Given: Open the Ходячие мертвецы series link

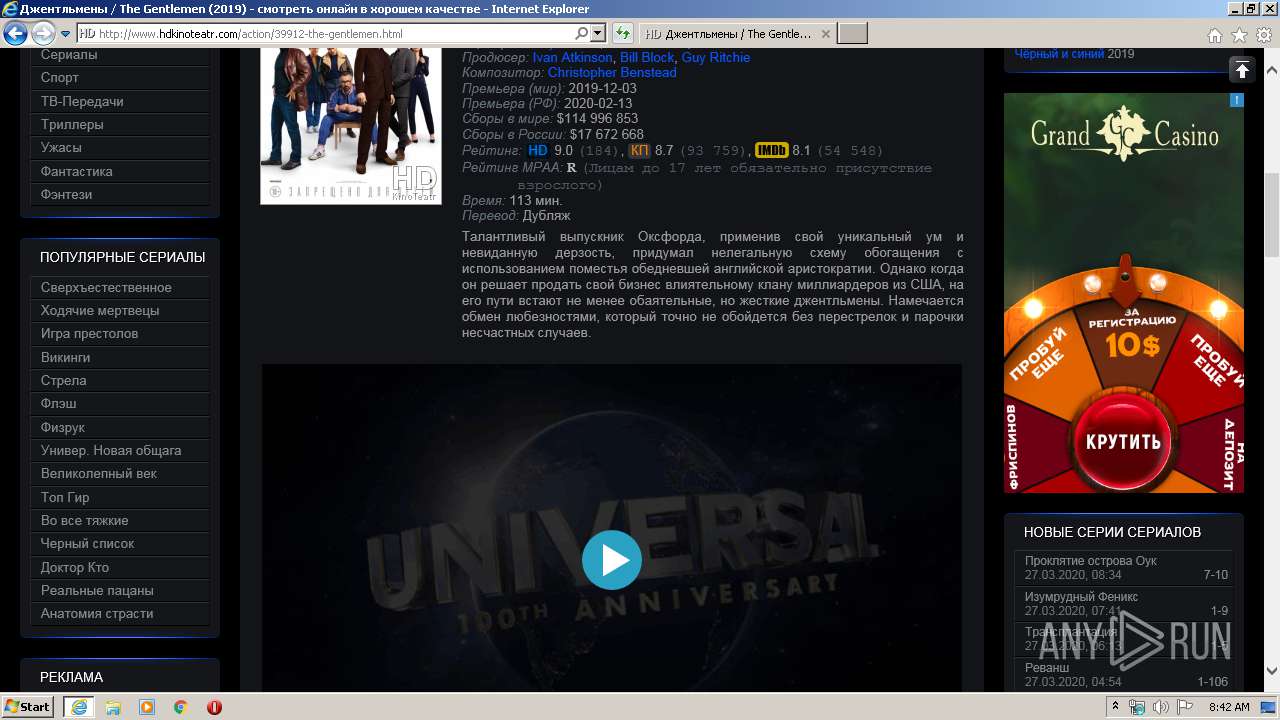Looking at the screenshot, I should [120, 310].
